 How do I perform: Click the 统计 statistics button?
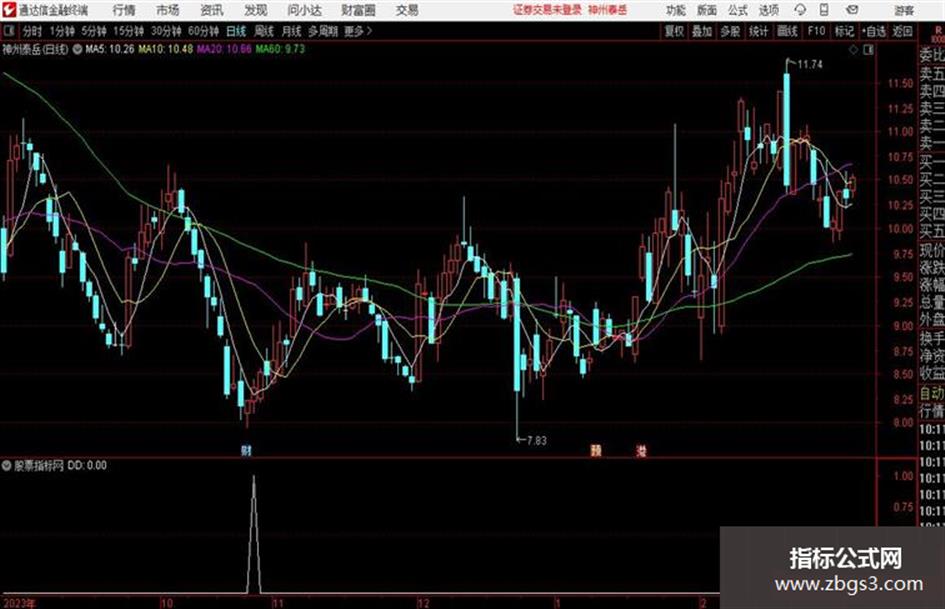click(758, 31)
